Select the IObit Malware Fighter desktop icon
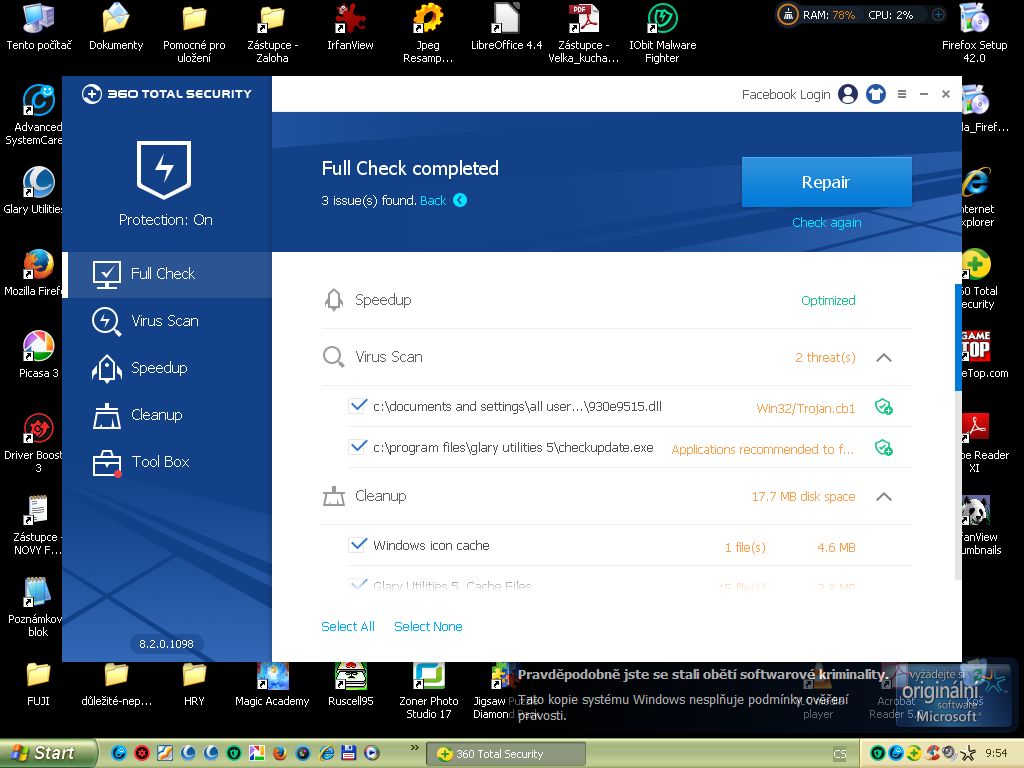1024x768 pixels. click(662, 33)
